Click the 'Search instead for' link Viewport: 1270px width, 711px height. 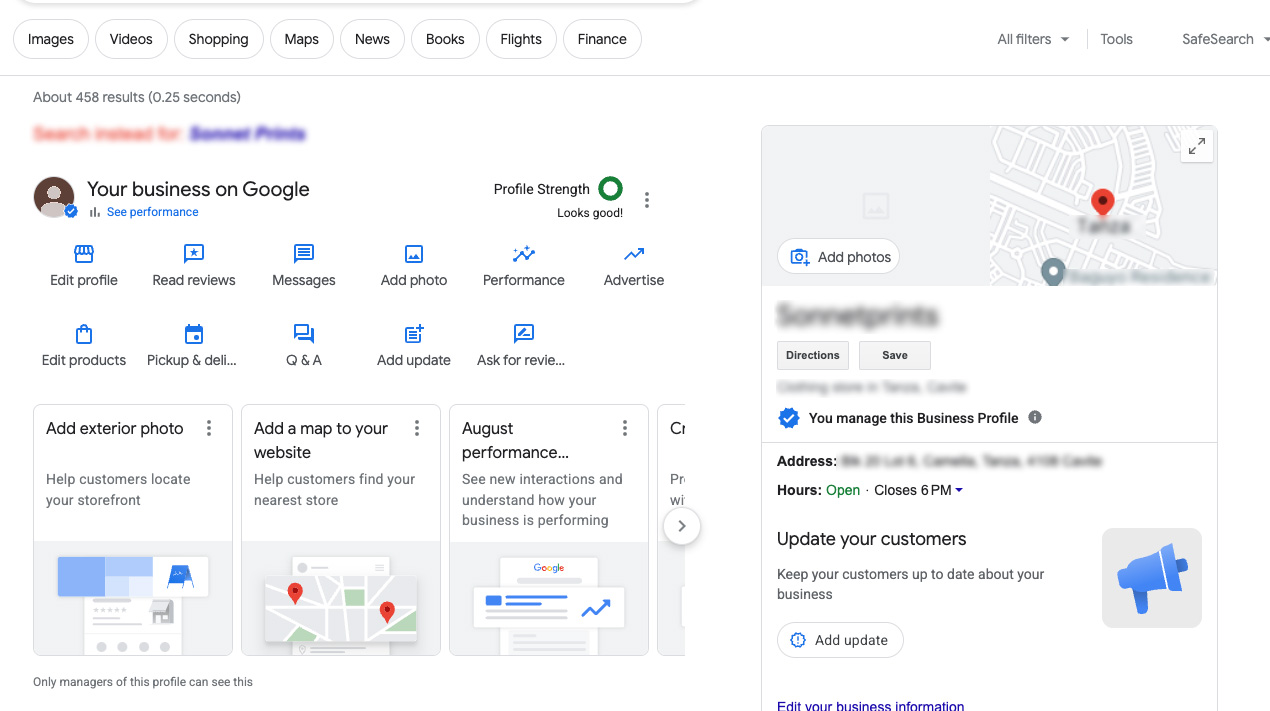(x=247, y=133)
